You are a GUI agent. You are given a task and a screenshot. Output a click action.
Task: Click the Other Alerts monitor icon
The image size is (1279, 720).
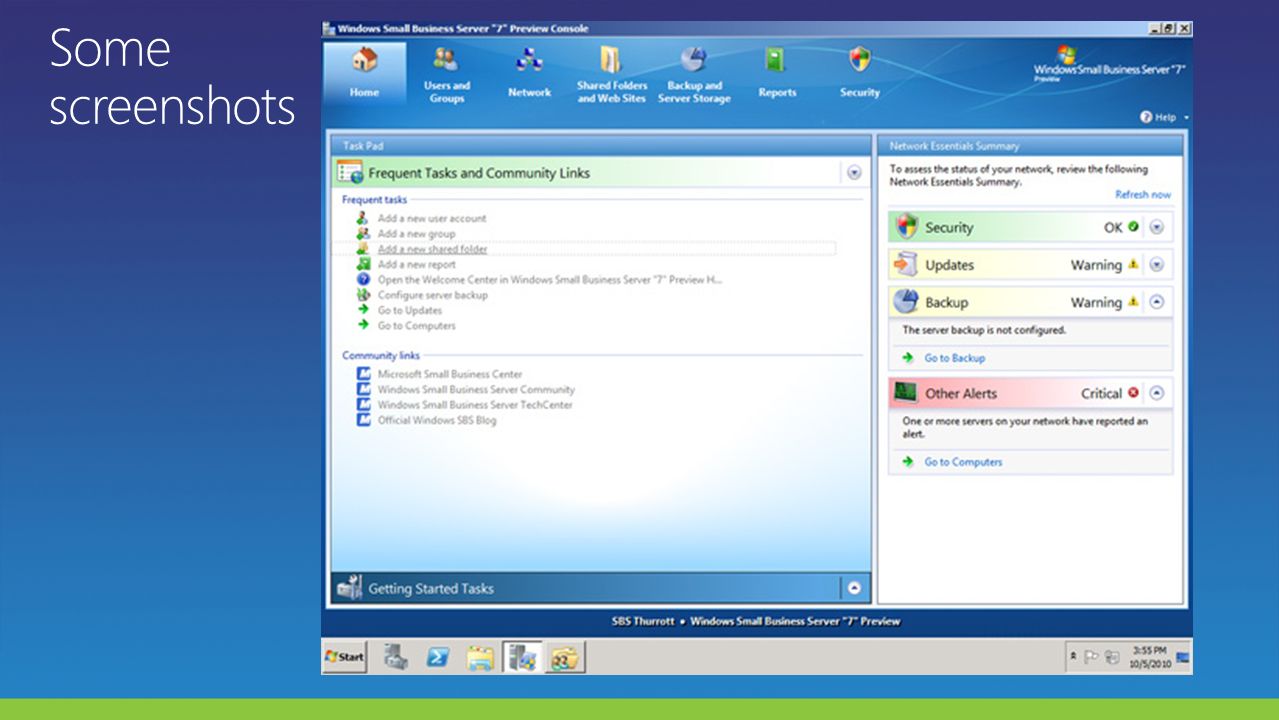906,393
